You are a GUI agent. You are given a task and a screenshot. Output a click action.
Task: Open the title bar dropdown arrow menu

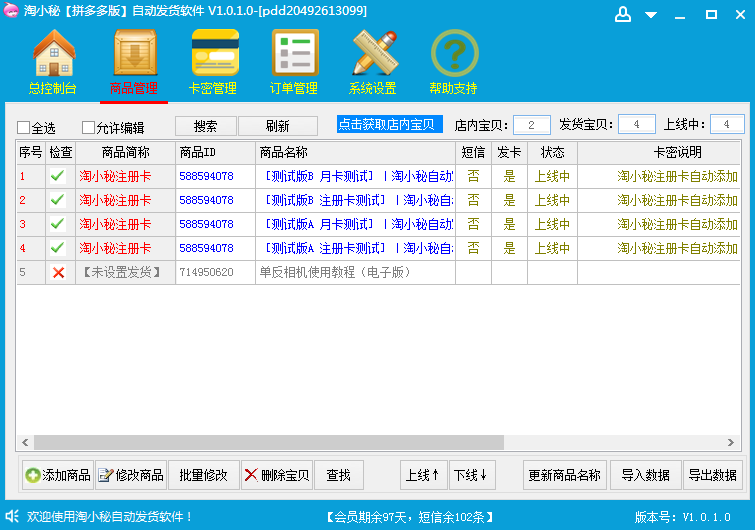[652, 15]
